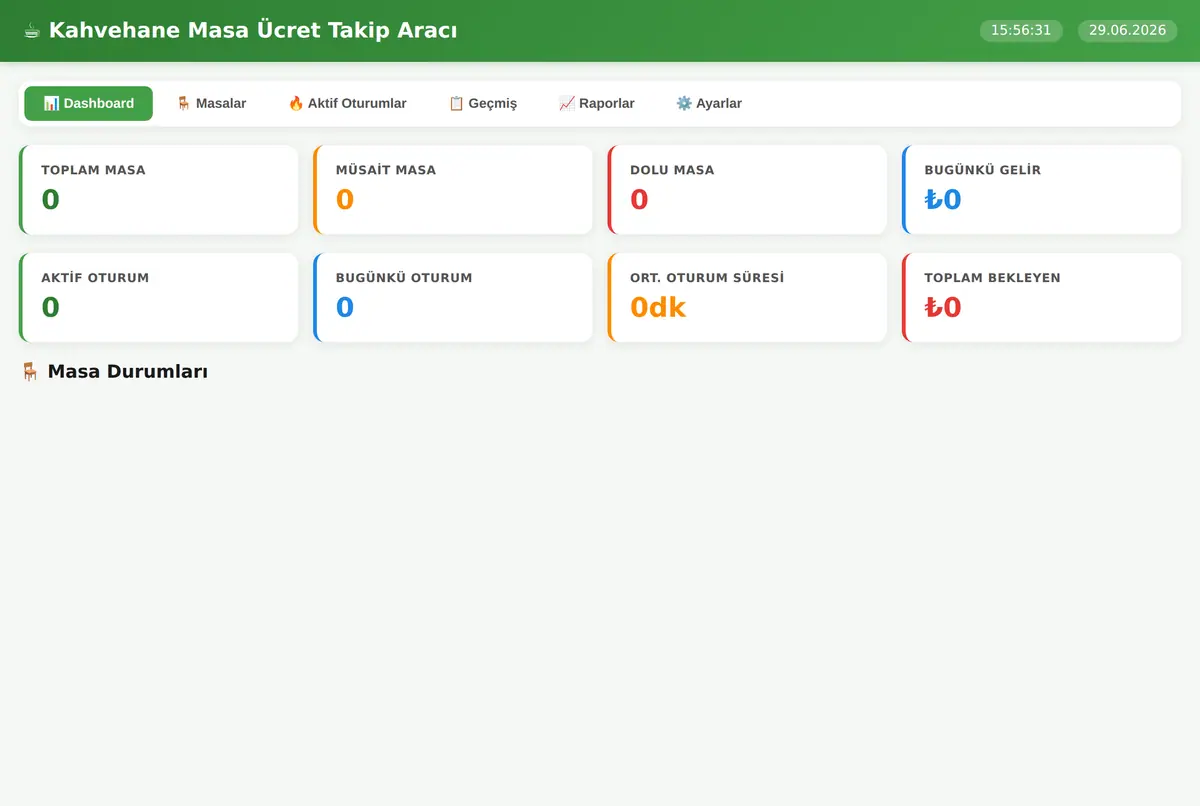Screen dimensions: 1200x806
Task: Open the Ayarlar settings tab
Action: coord(709,103)
